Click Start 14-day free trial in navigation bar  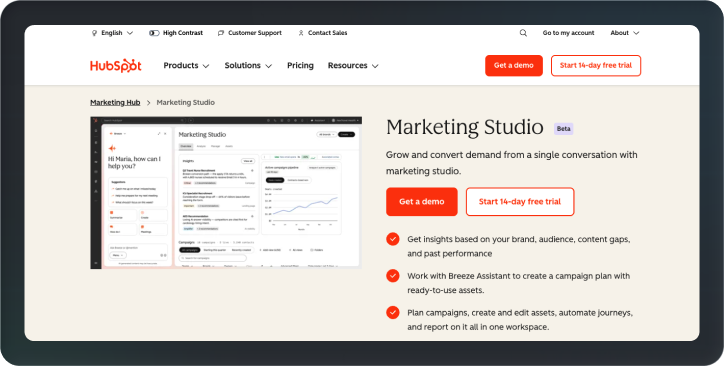pyautogui.click(x=596, y=66)
